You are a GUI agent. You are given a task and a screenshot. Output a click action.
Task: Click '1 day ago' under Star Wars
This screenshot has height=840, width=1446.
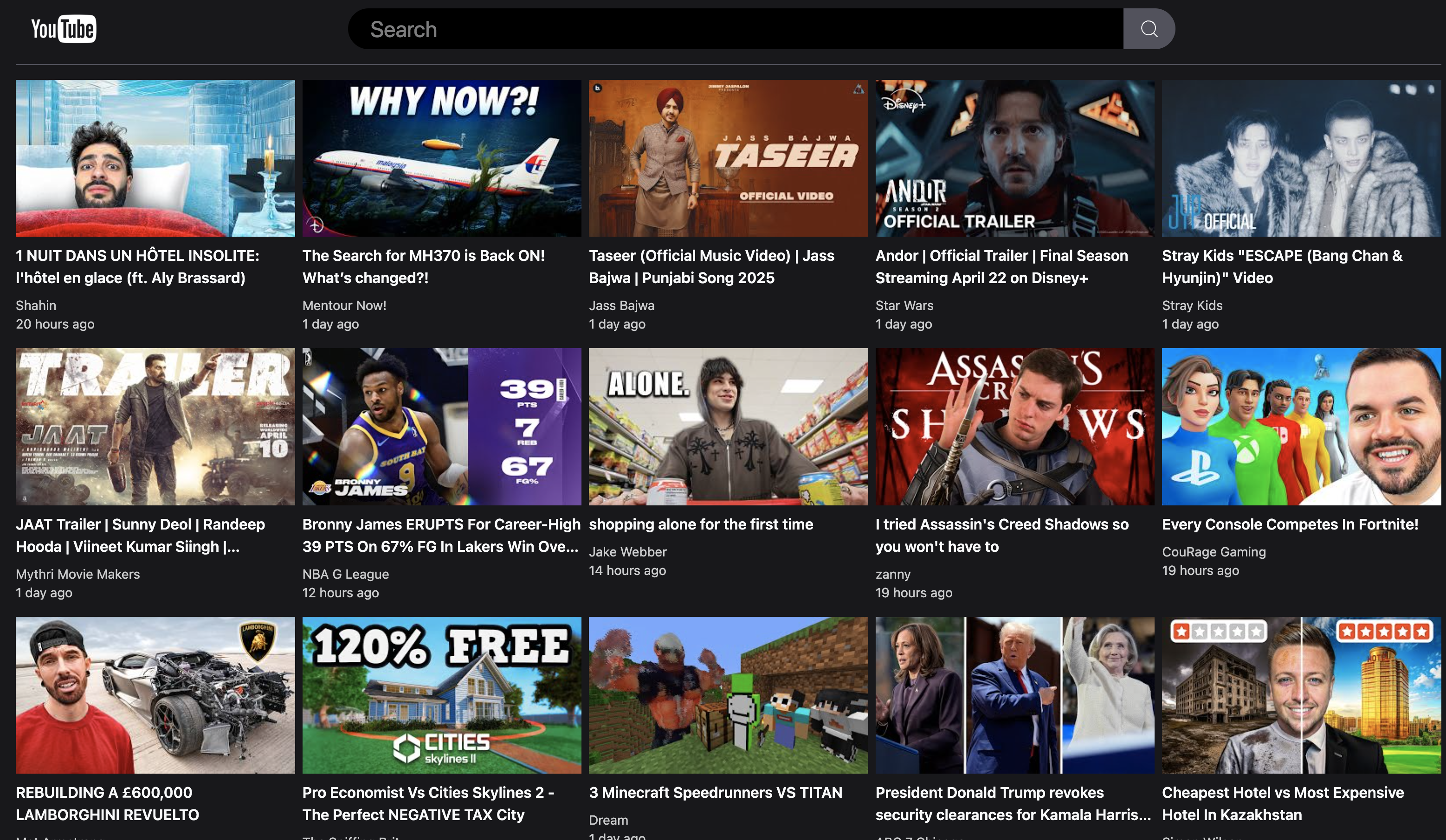904,324
